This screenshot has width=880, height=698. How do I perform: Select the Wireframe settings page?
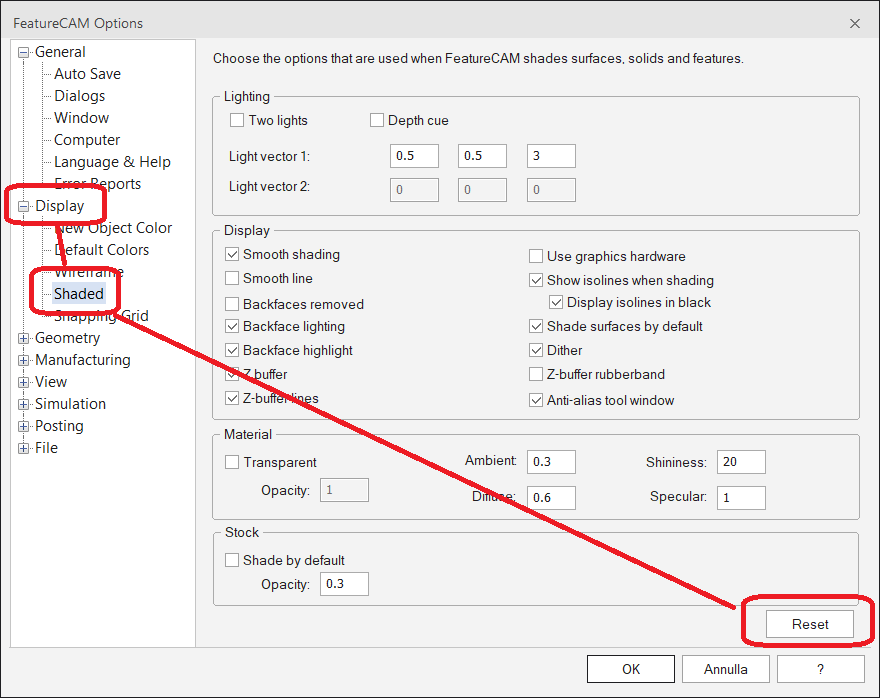tap(89, 271)
